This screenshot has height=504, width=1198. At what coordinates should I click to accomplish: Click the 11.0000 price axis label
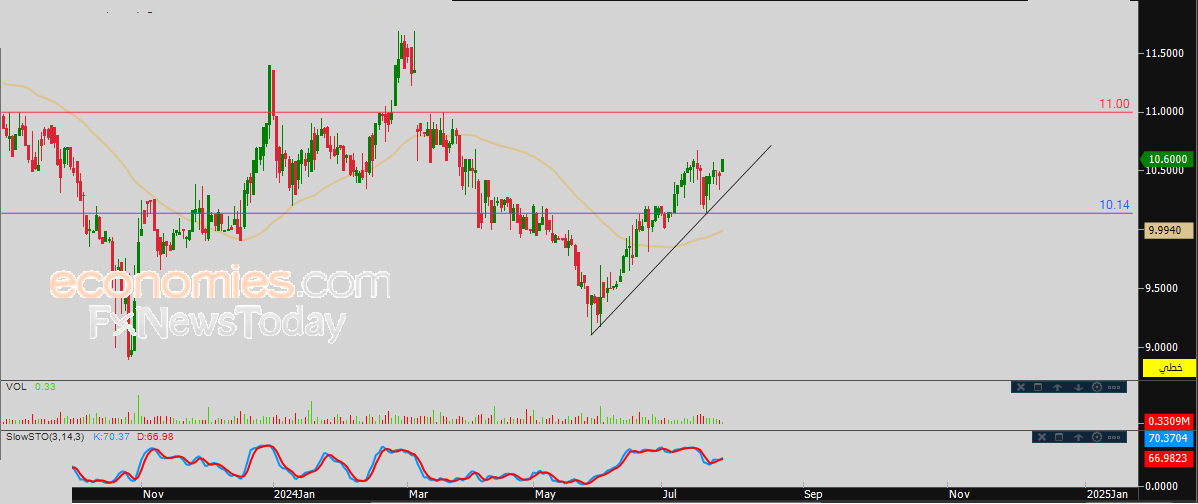(1165, 112)
